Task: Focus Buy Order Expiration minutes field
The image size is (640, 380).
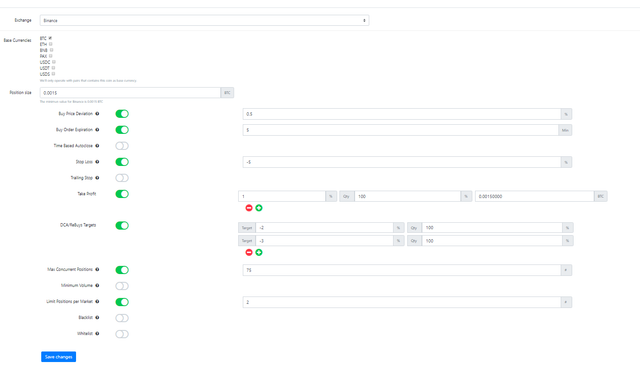Action: pos(400,130)
